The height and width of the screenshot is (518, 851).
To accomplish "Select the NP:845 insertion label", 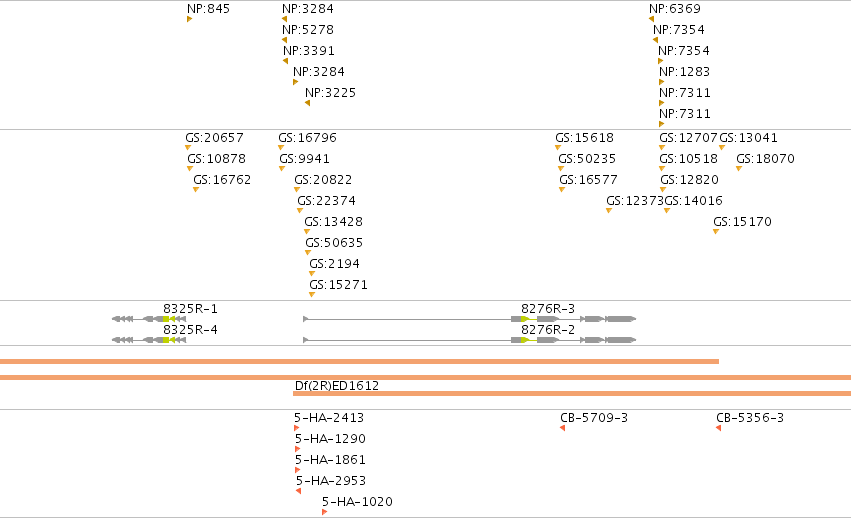I will tap(208, 9).
